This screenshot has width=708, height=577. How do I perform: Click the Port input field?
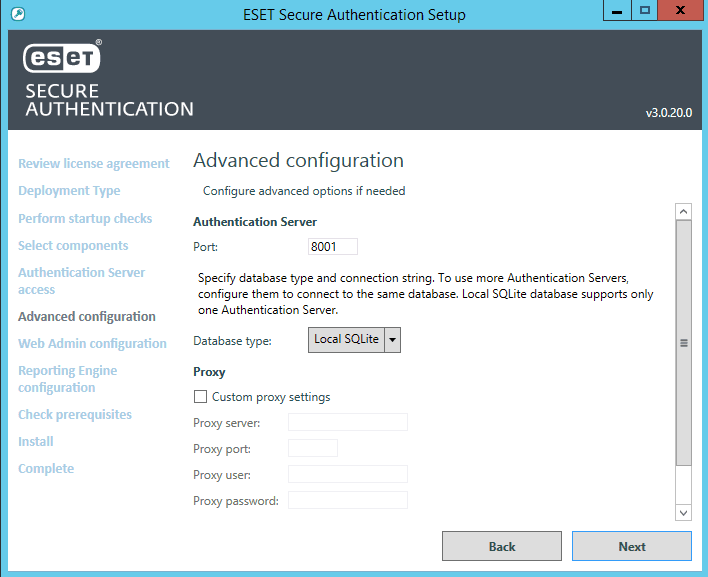pyautogui.click(x=333, y=247)
